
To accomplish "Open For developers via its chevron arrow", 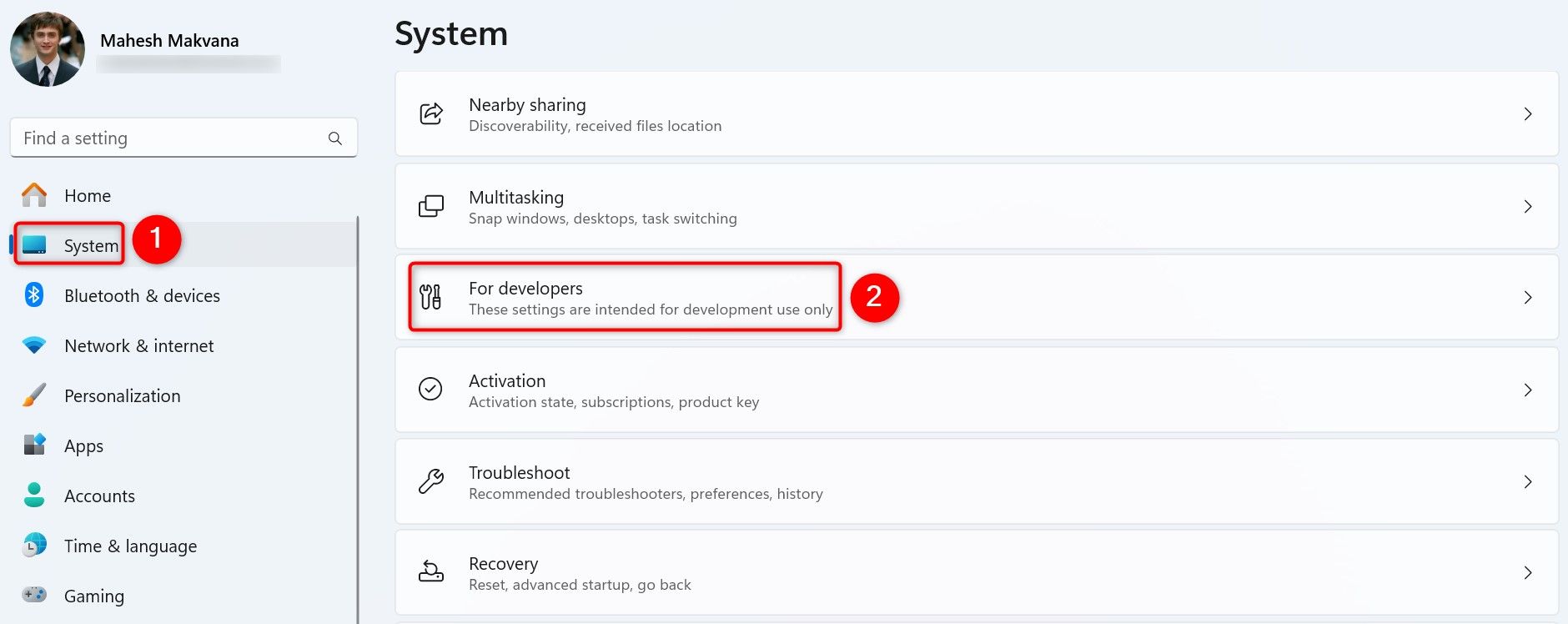I will click(1528, 297).
